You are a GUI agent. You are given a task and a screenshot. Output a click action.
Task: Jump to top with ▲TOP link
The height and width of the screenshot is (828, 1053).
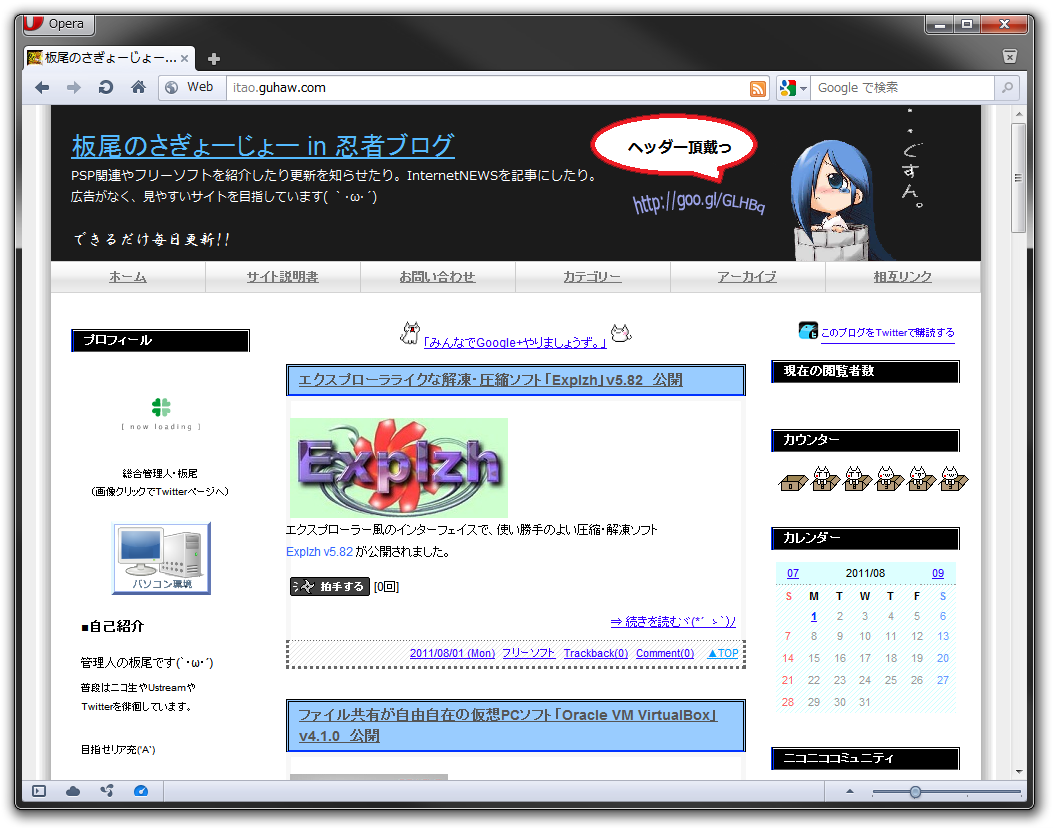click(x=723, y=653)
